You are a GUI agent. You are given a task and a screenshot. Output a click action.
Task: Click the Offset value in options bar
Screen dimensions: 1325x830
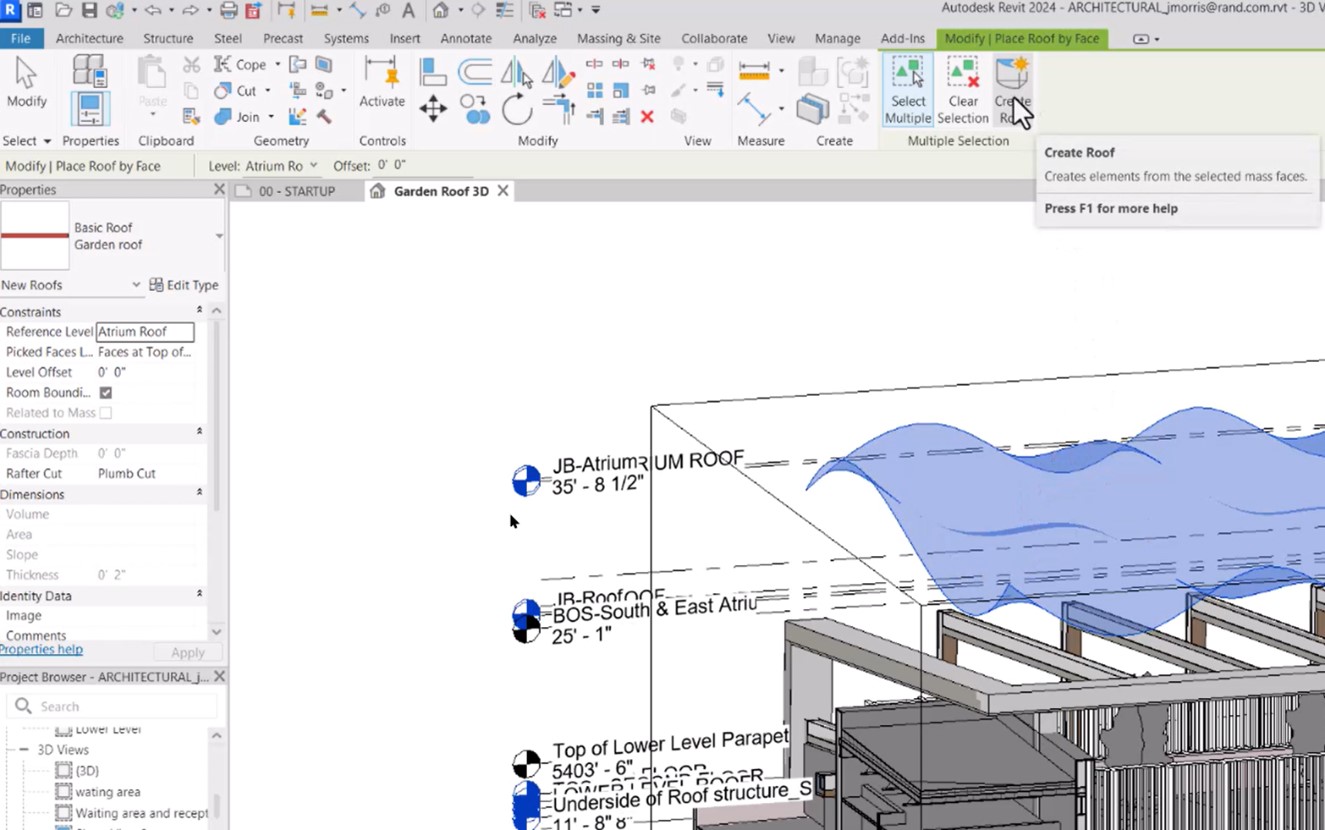(392, 166)
